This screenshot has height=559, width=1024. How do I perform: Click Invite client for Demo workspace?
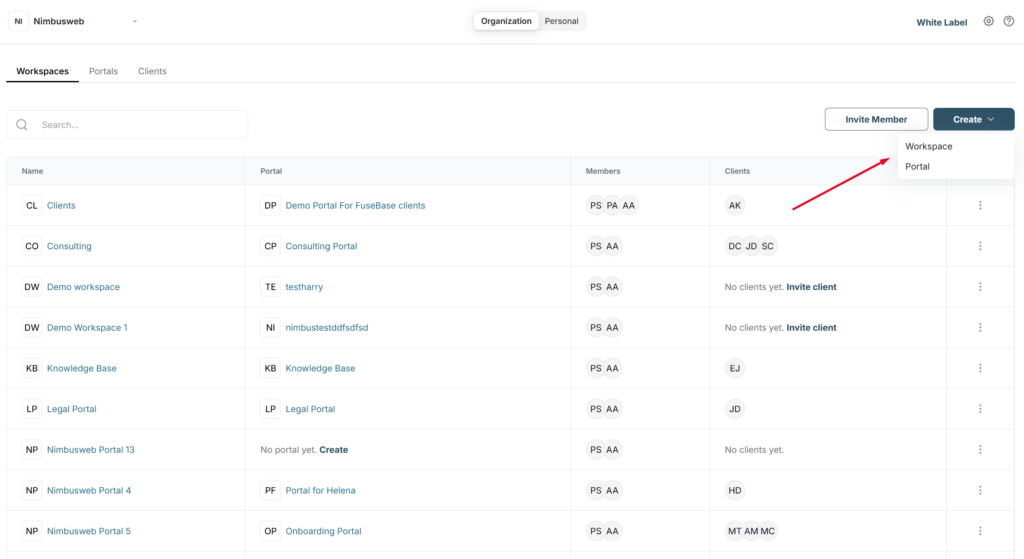pos(811,287)
